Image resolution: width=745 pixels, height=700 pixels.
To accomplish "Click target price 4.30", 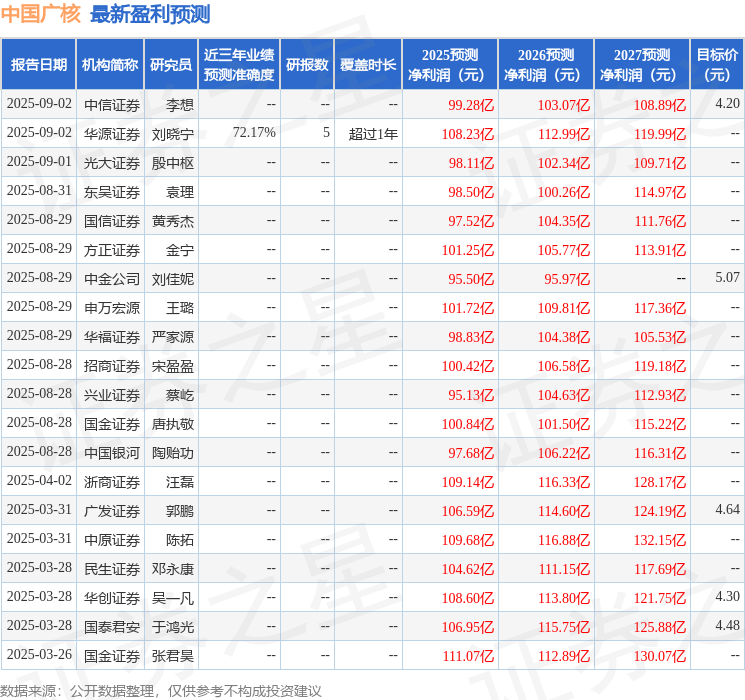I will pos(727,596).
